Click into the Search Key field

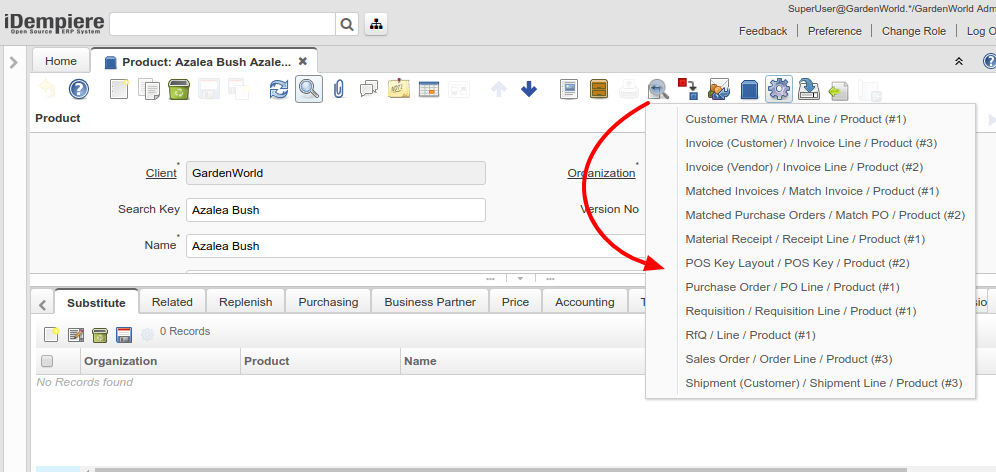[x=335, y=210]
